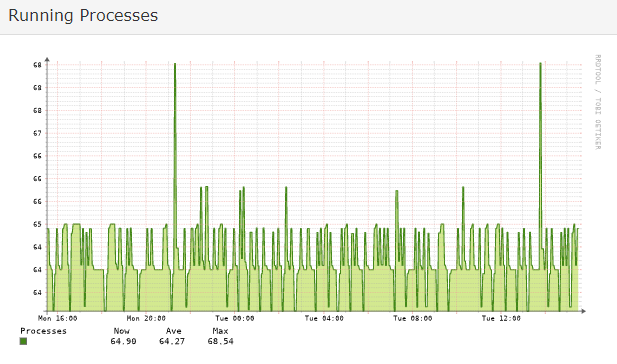The width and height of the screenshot is (617, 364).
Task: Click the Mon 16:00 time axis label
Action: point(57,318)
